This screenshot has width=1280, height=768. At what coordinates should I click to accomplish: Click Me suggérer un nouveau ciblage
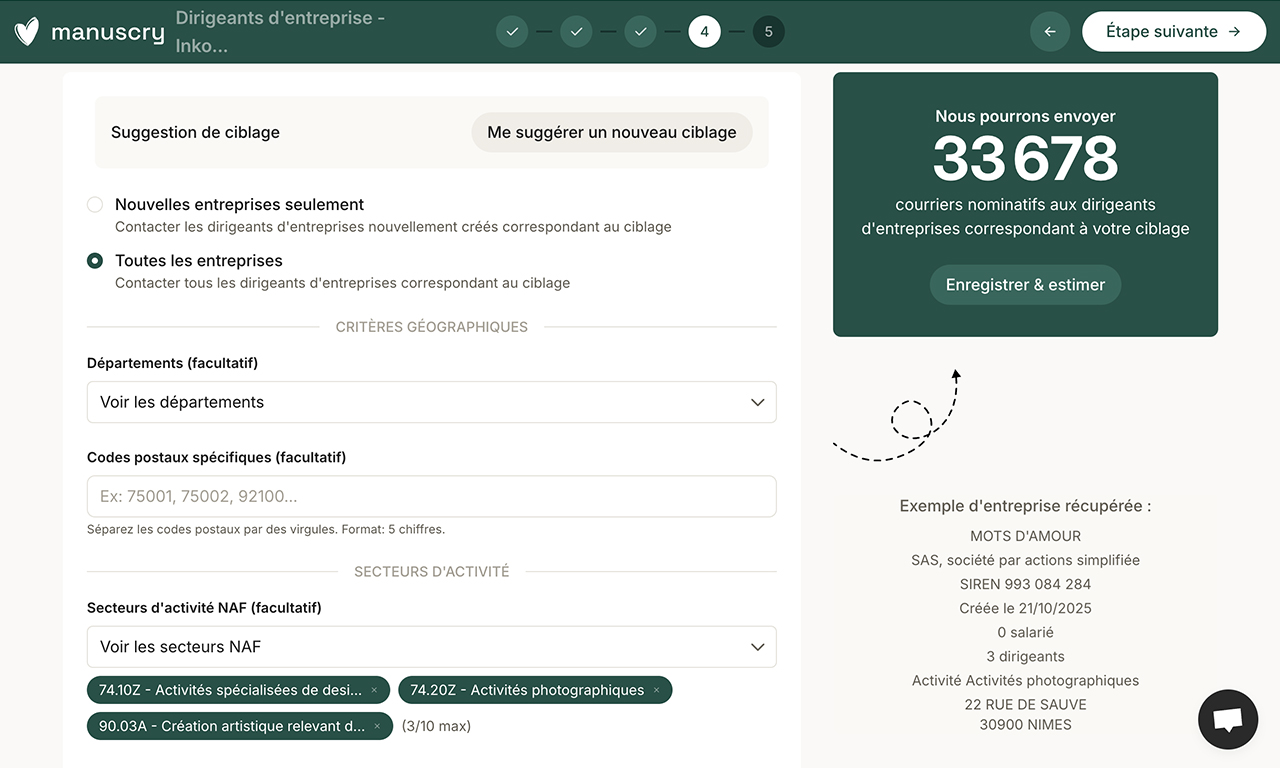pos(611,131)
